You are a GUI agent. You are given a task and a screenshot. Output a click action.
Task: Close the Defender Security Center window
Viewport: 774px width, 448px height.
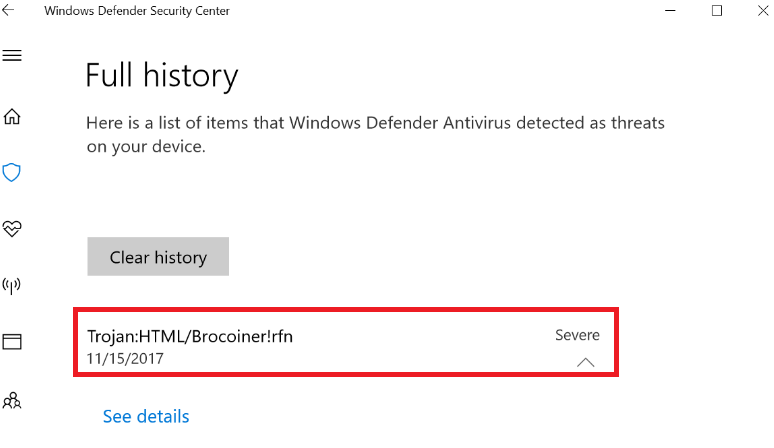pos(759,10)
